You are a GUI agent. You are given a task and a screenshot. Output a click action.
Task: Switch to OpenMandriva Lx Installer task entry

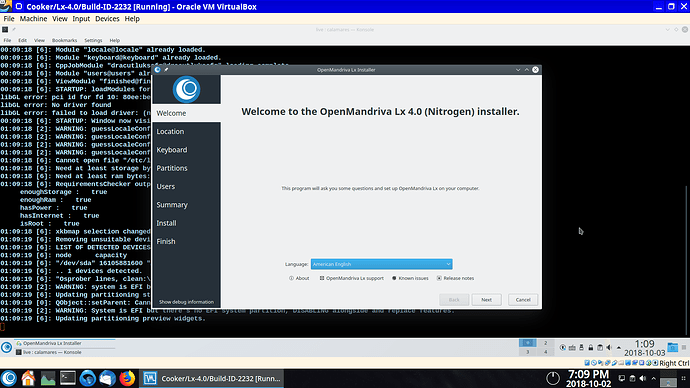coord(65,343)
